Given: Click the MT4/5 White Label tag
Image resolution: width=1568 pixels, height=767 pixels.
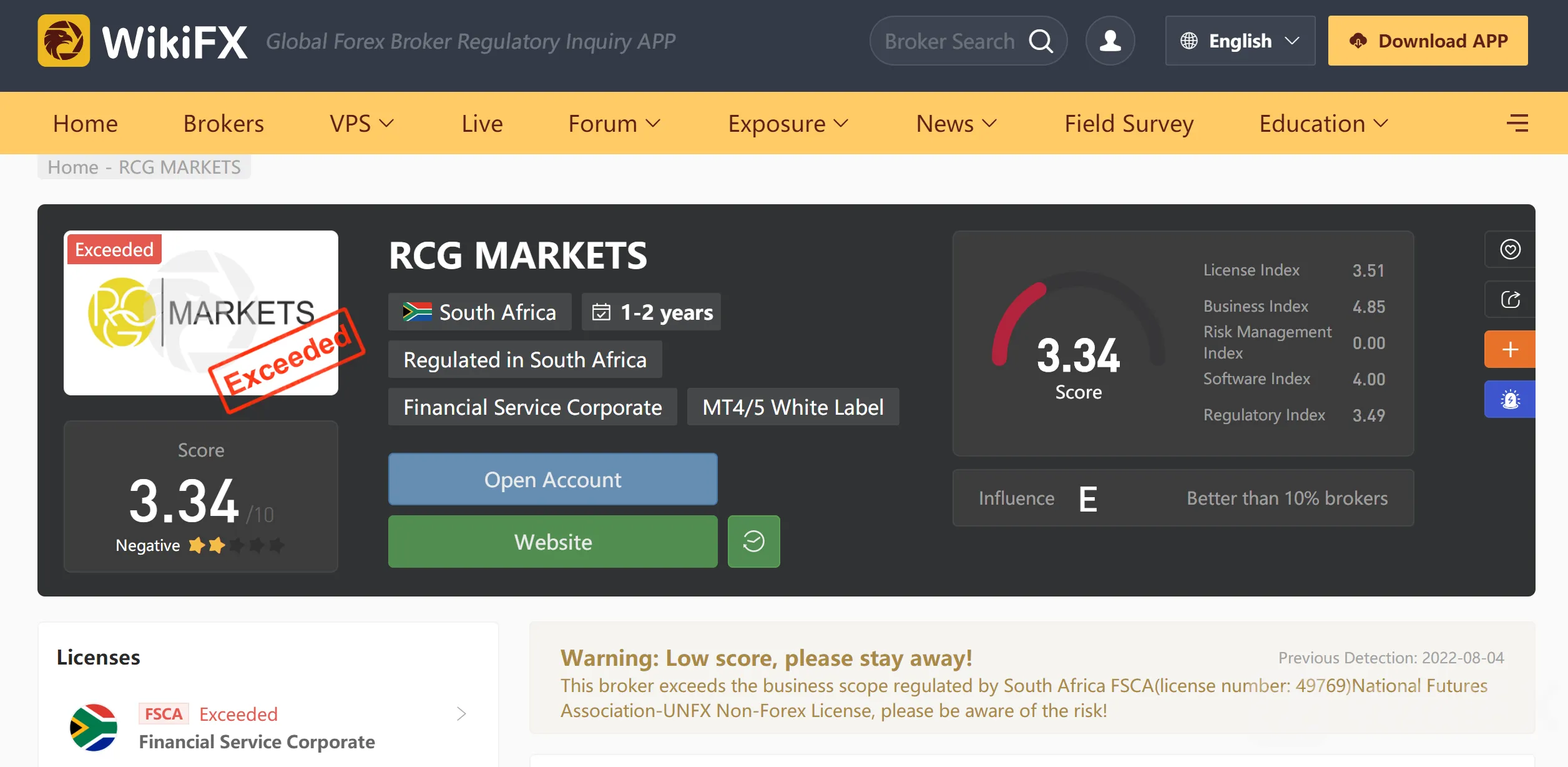Looking at the screenshot, I should [x=793, y=407].
